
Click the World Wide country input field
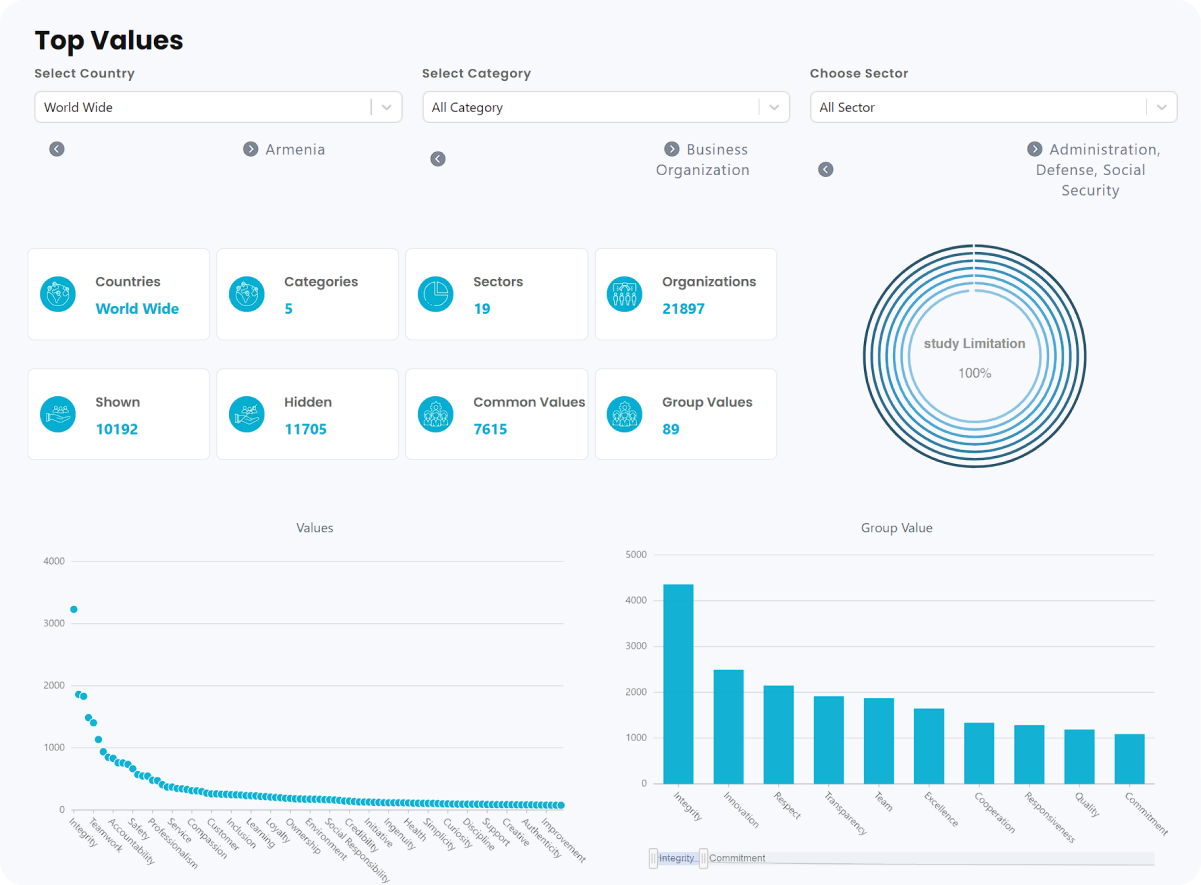click(x=202, y=107)
